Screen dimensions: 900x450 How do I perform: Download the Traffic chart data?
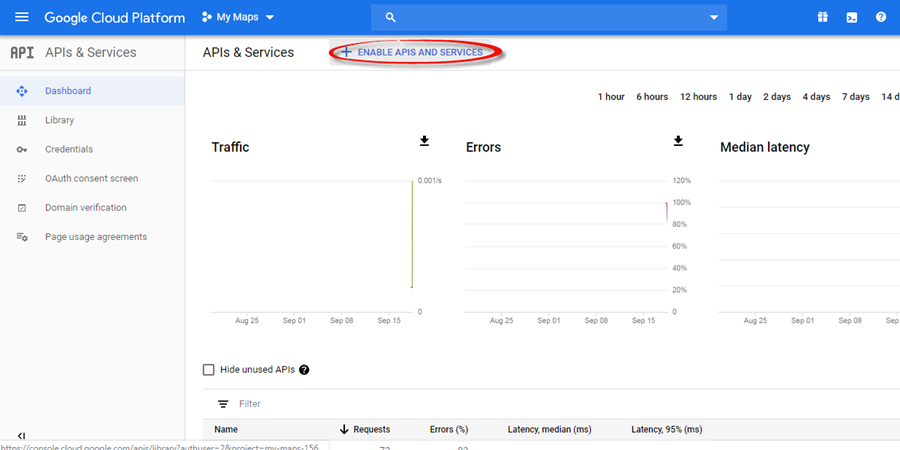tap(424, 141)
